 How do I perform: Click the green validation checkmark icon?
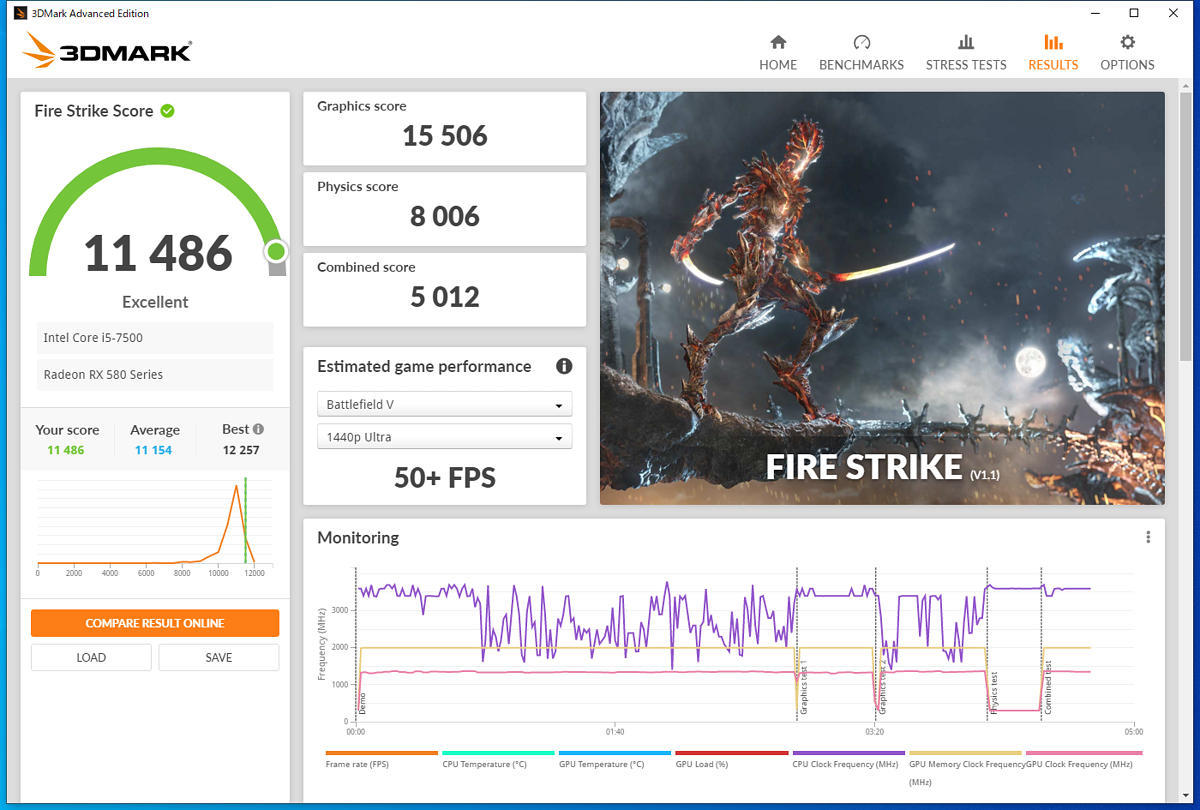167,111
